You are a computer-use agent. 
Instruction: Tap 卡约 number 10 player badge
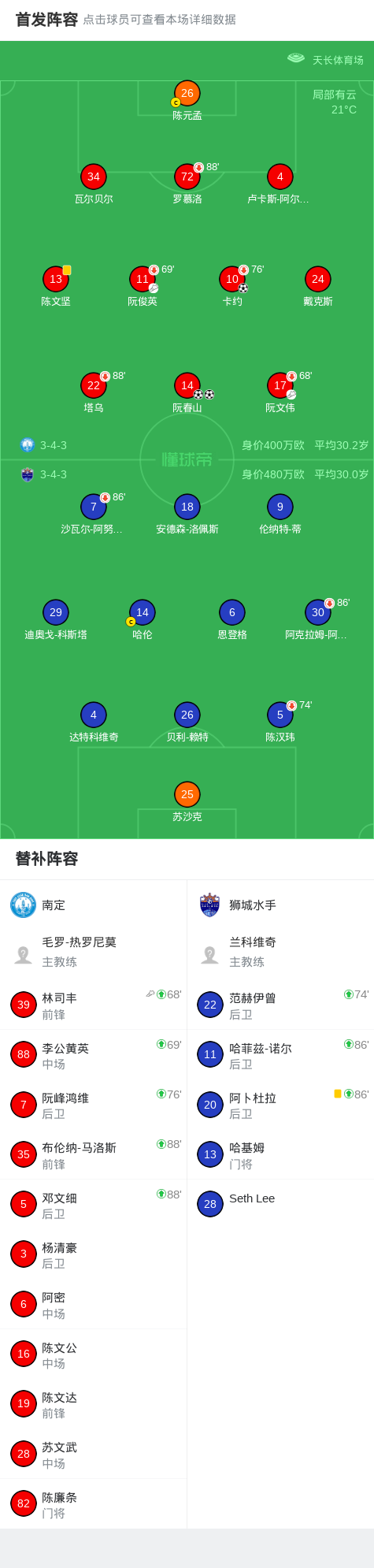[x=232, y=279]
